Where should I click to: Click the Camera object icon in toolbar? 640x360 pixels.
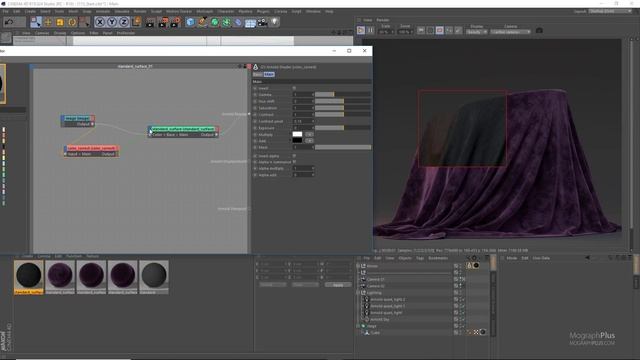click(262, 22)
